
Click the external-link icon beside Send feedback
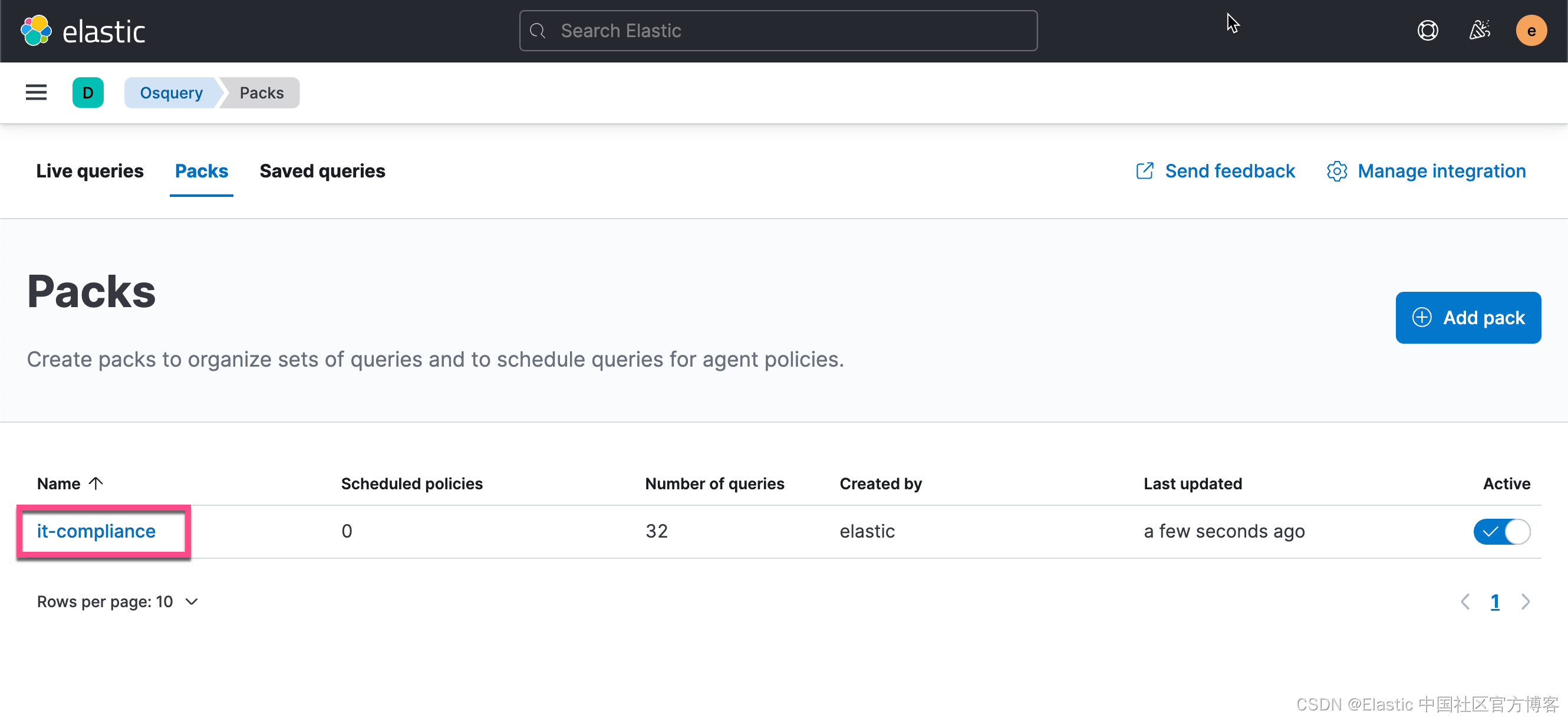[1145, 171]
